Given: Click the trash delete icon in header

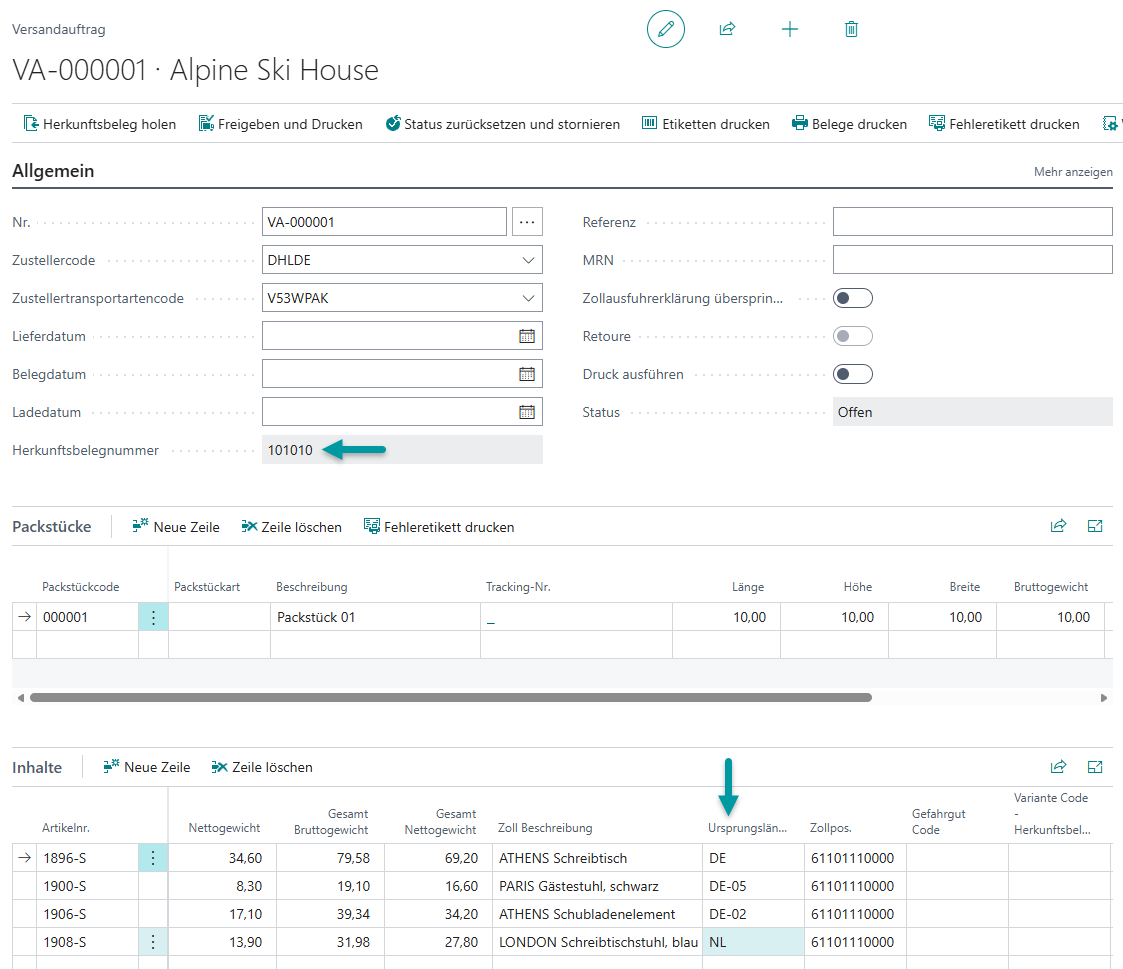Looking at the screenshot, I should (851, 30).
